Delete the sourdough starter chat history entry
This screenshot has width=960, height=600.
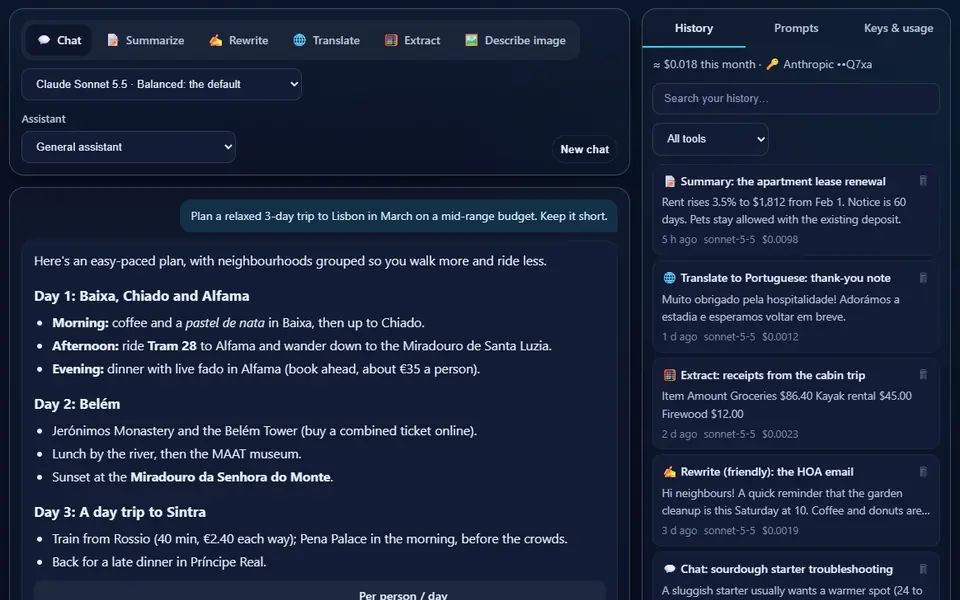[923, 569]
